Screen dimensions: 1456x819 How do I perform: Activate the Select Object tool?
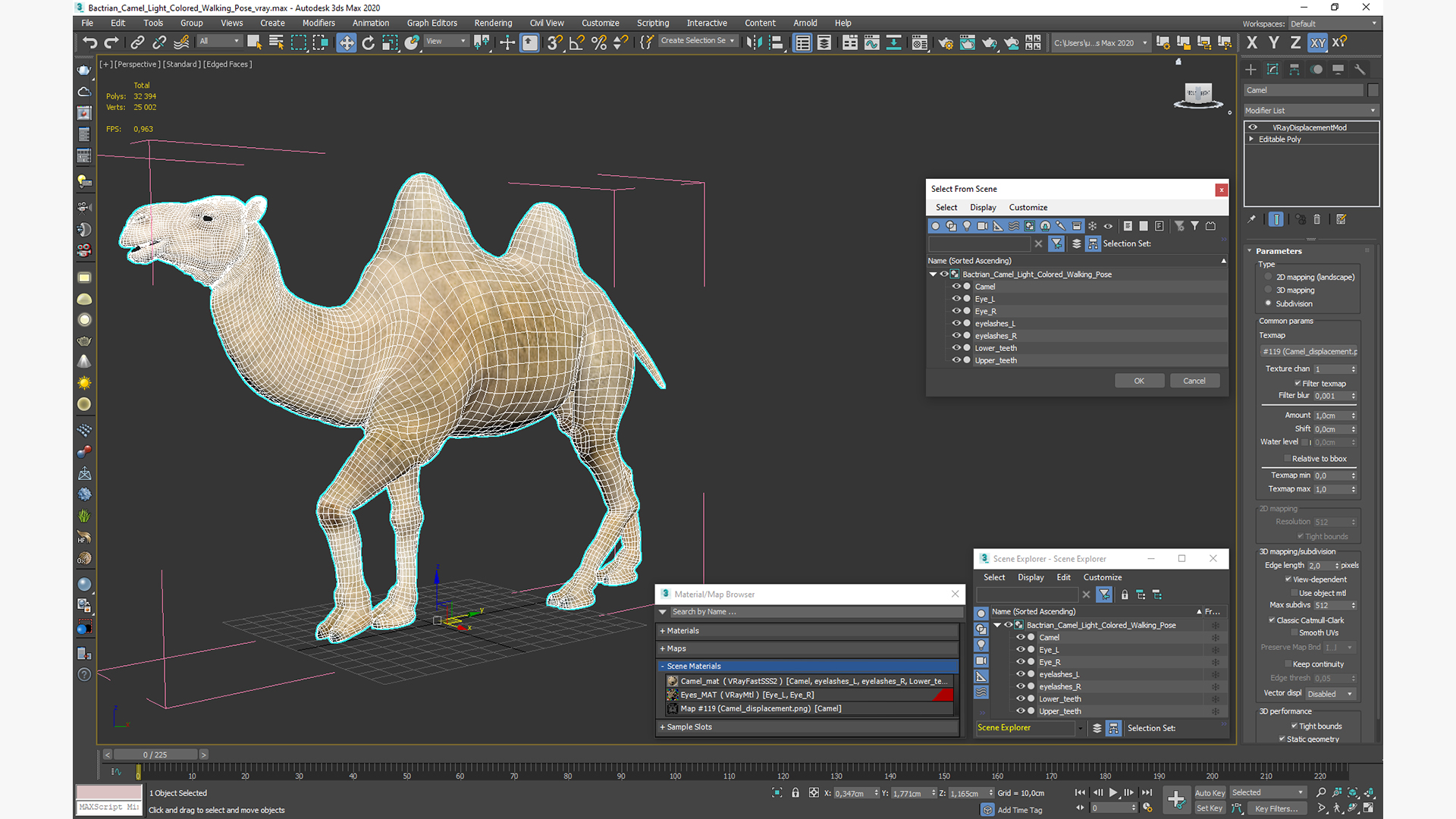(x=254, y=42)
